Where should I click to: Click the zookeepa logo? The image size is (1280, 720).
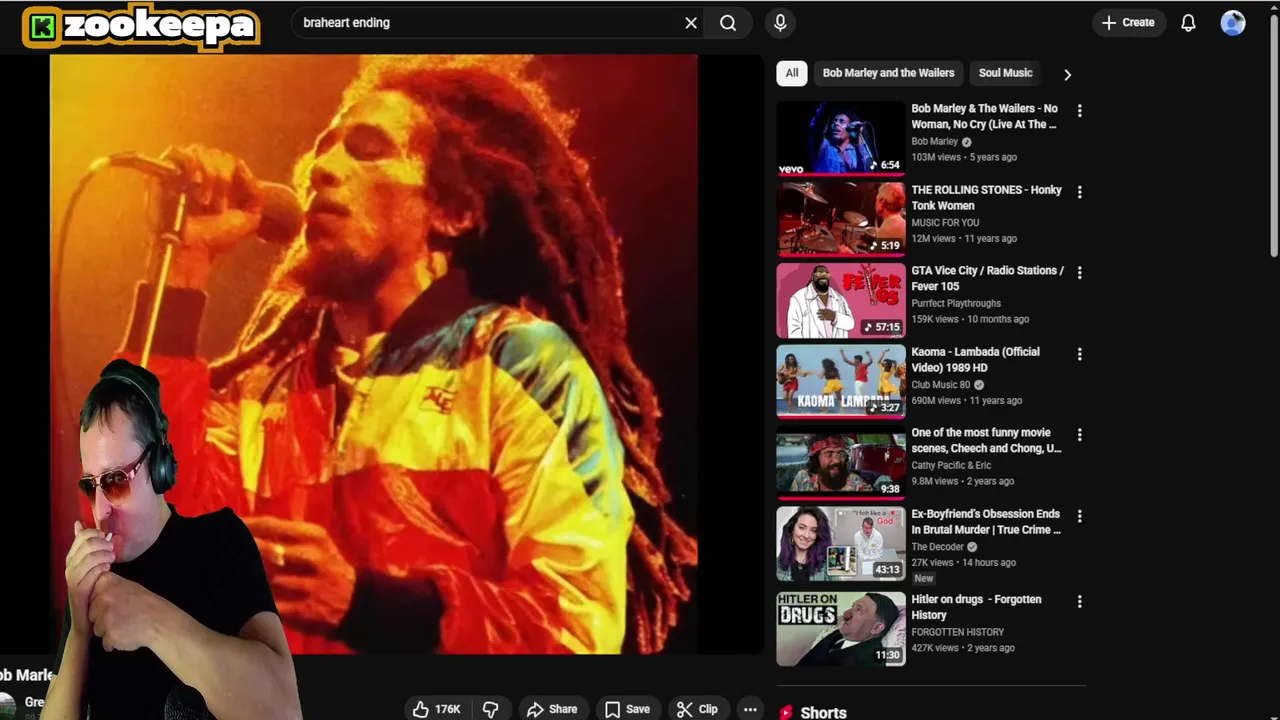coord(141,27)
